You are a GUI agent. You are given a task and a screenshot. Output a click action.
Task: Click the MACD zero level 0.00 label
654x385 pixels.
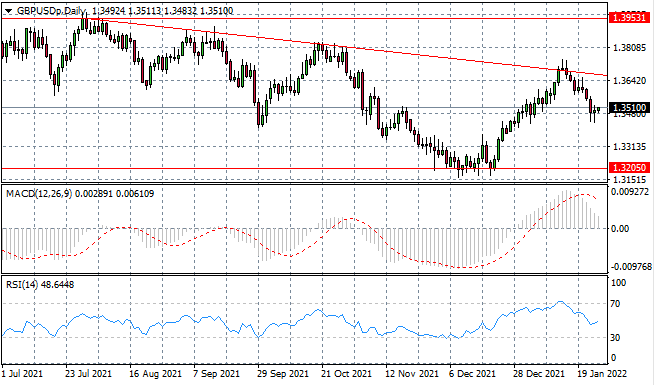click(620, 229)
